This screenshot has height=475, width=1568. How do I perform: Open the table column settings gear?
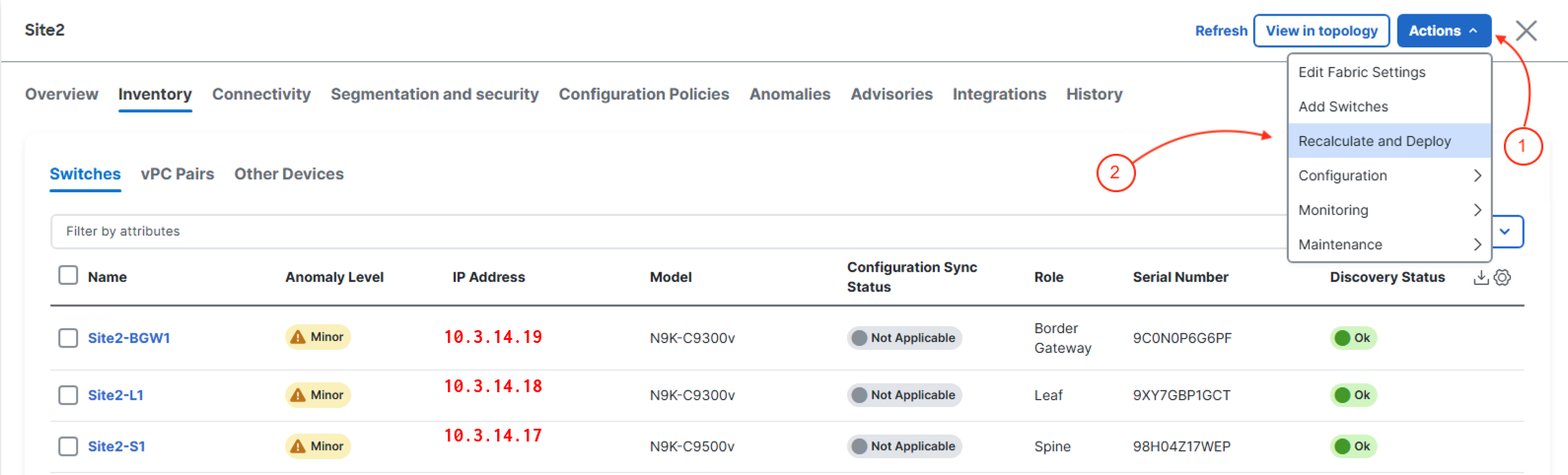click(1502, 278)
